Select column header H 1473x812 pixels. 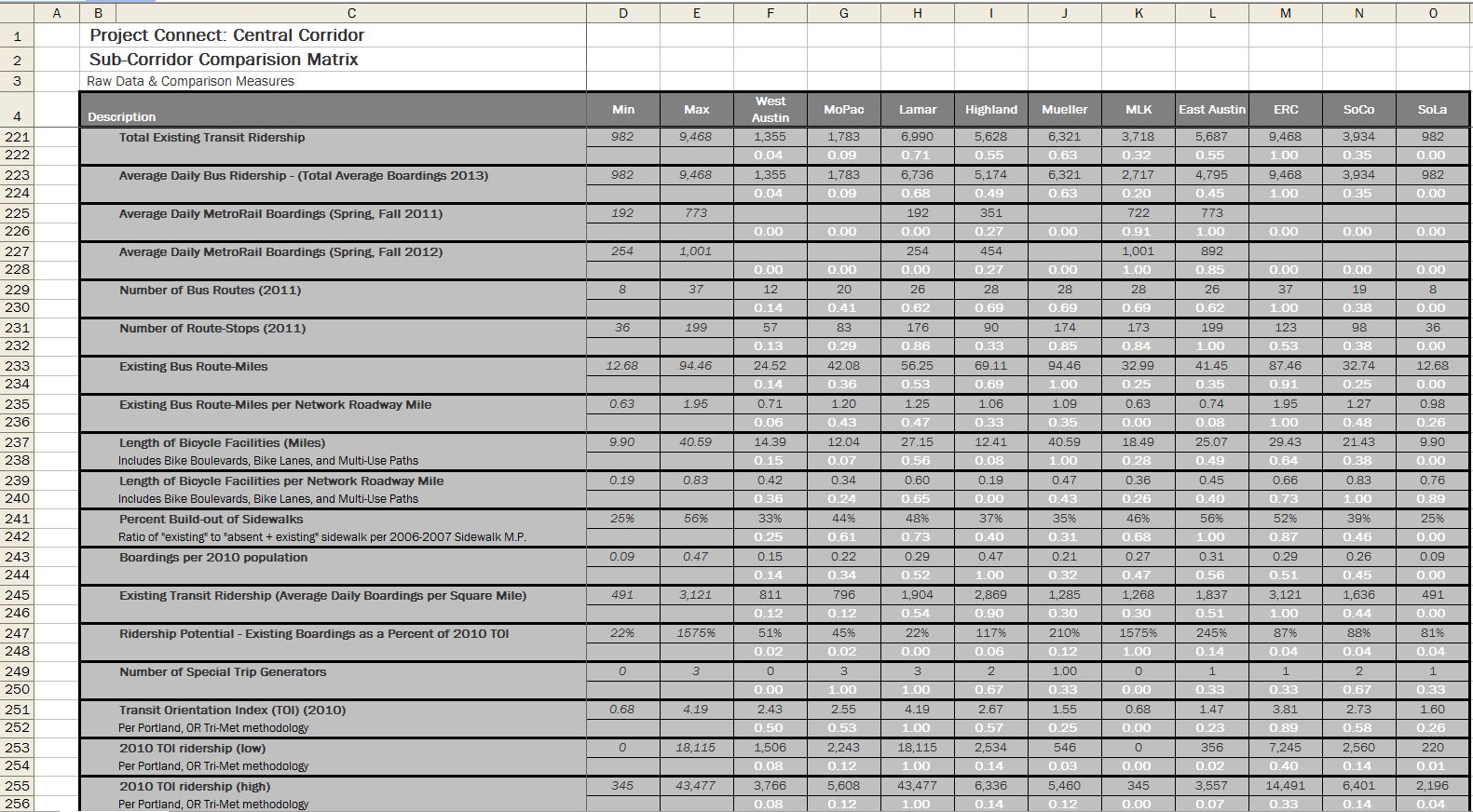[x=917, y=12]
